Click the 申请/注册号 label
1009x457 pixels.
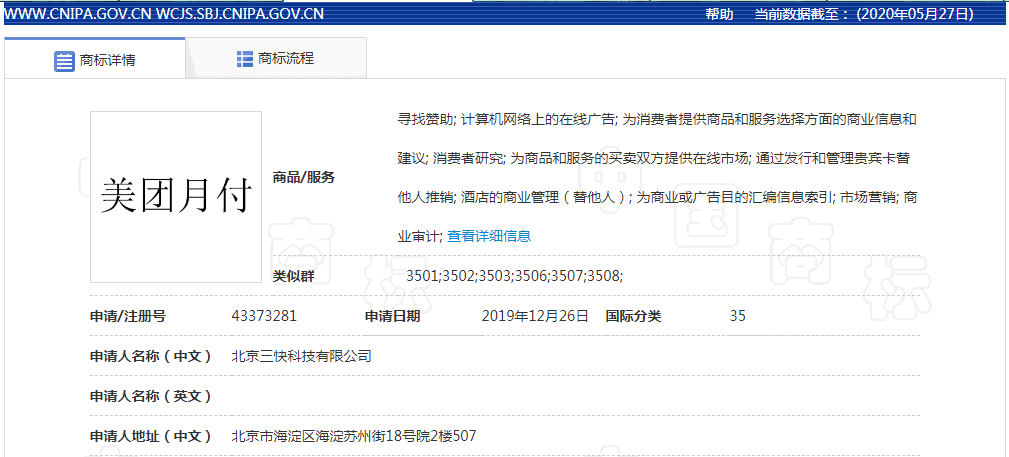tap(128, 316)
